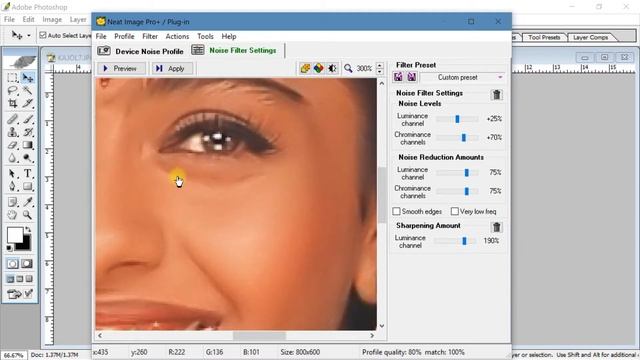Select the Move tool in toolbox
Viewport: 640px width, 360px height.
pyautogui.click(x=28, y=78)
